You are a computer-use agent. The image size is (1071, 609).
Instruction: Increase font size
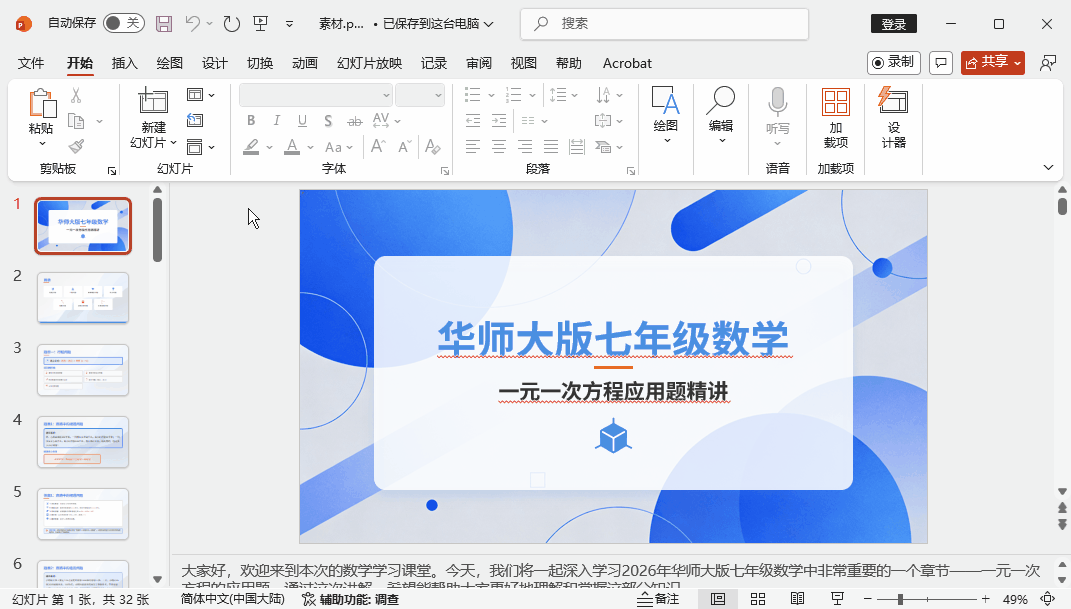click(x=378, y=146)
